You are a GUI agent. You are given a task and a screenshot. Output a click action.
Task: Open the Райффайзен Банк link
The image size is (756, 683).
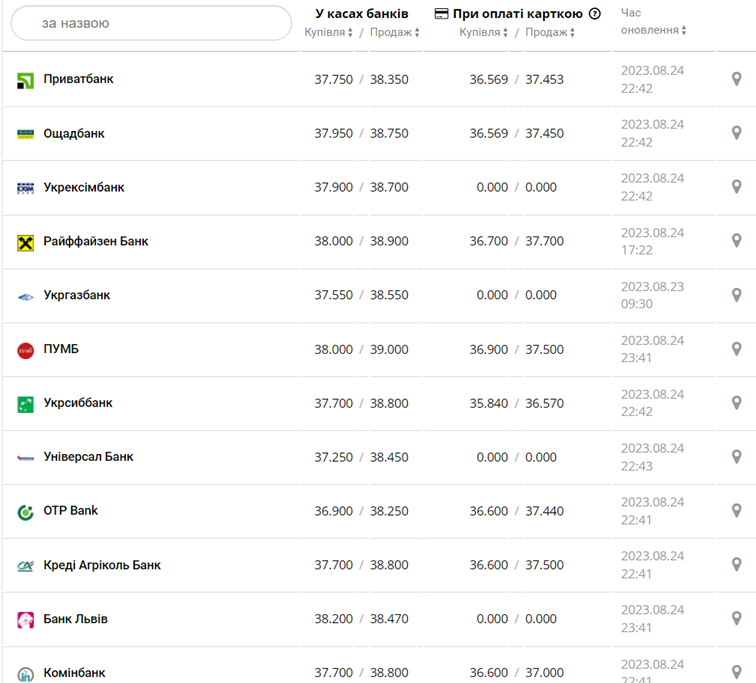96,241
